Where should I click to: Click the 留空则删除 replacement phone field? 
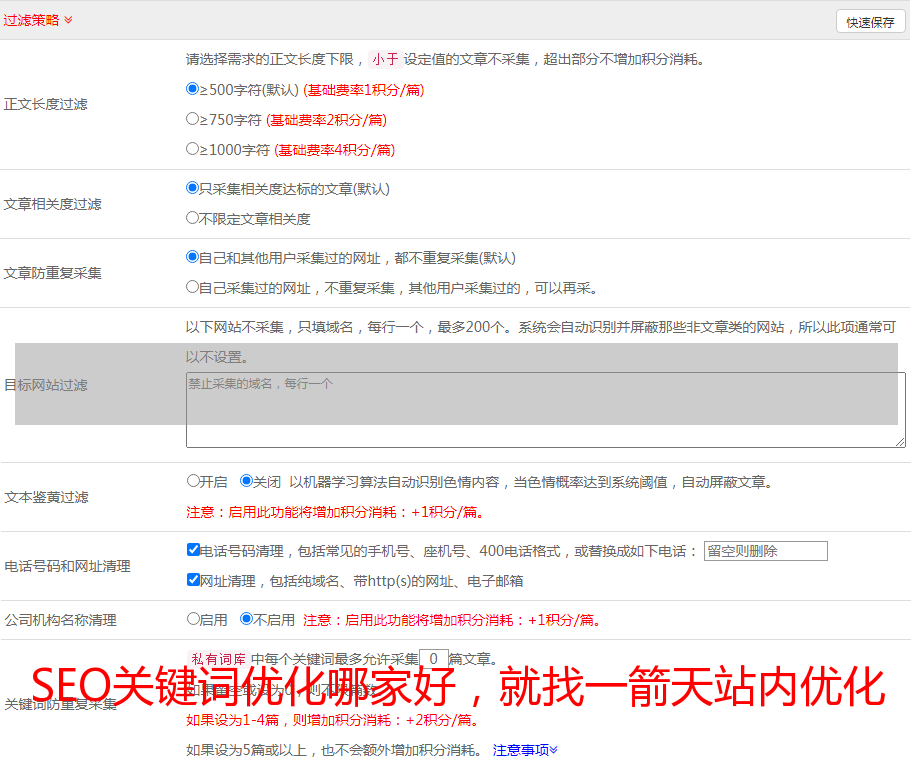[x=765, y=551]
